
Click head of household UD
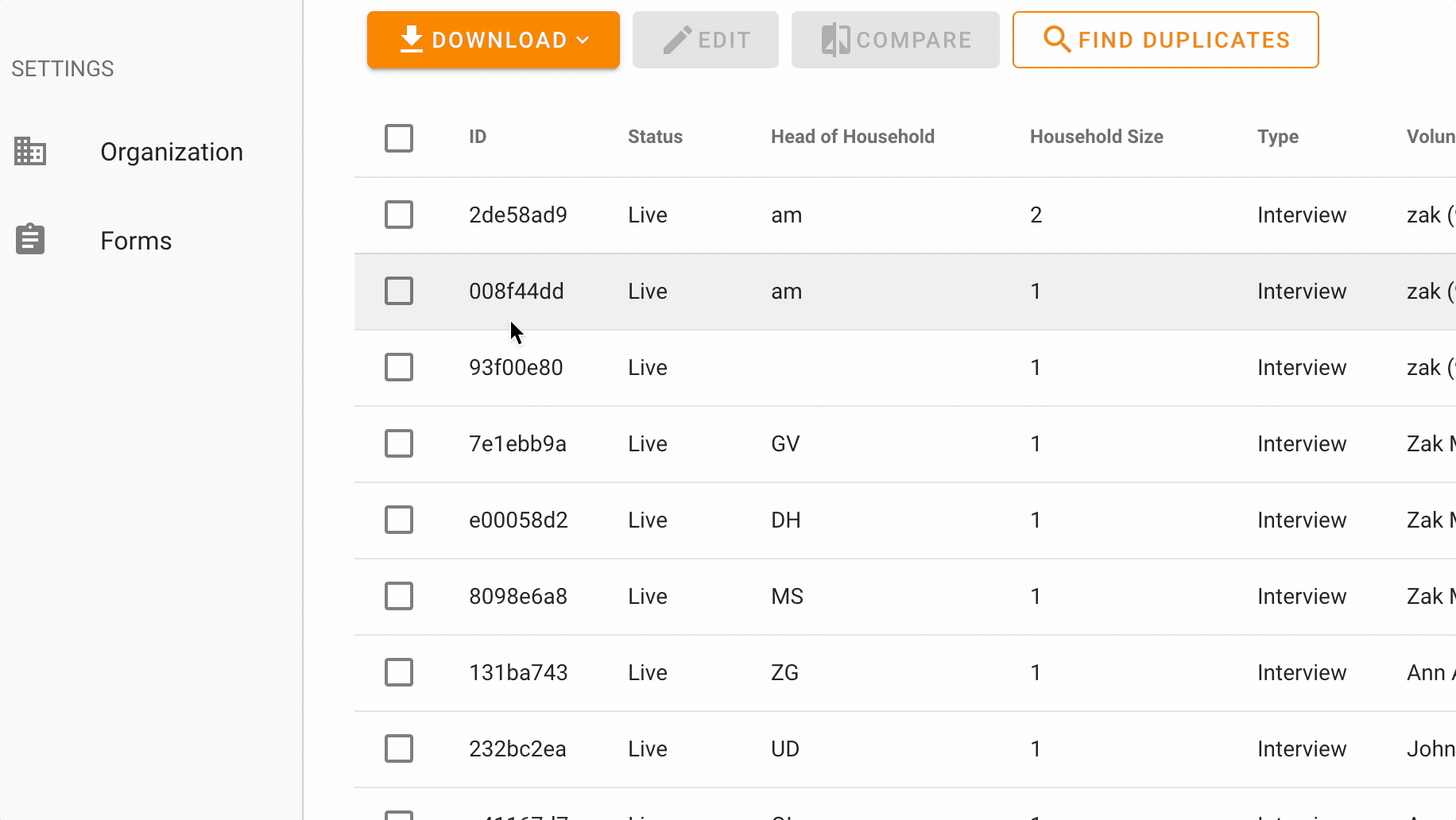(x=785, y=748)
